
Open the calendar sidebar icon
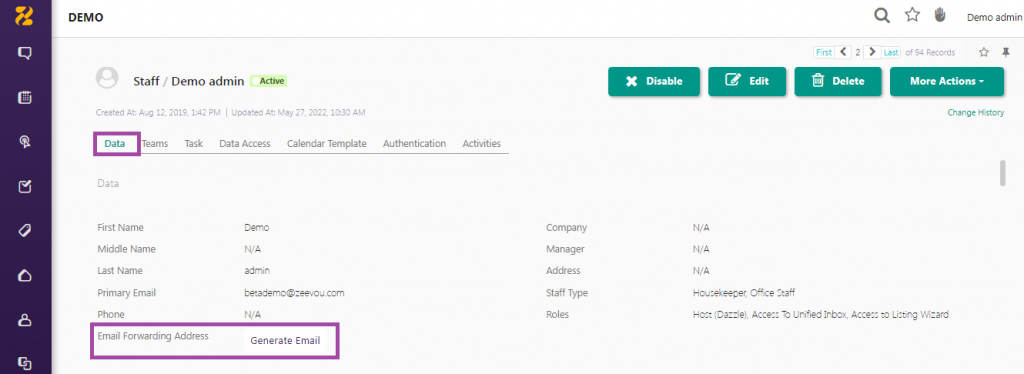[25, 98]
